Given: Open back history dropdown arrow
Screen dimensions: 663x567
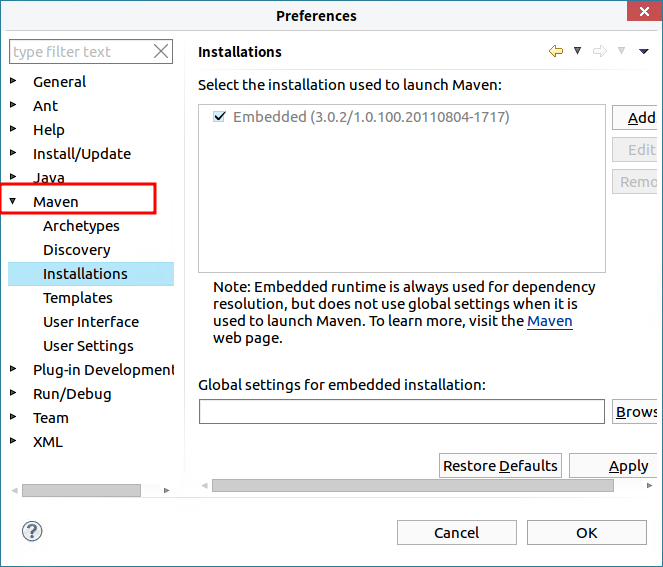Looking at the screenshot, I should coord(577,51).
